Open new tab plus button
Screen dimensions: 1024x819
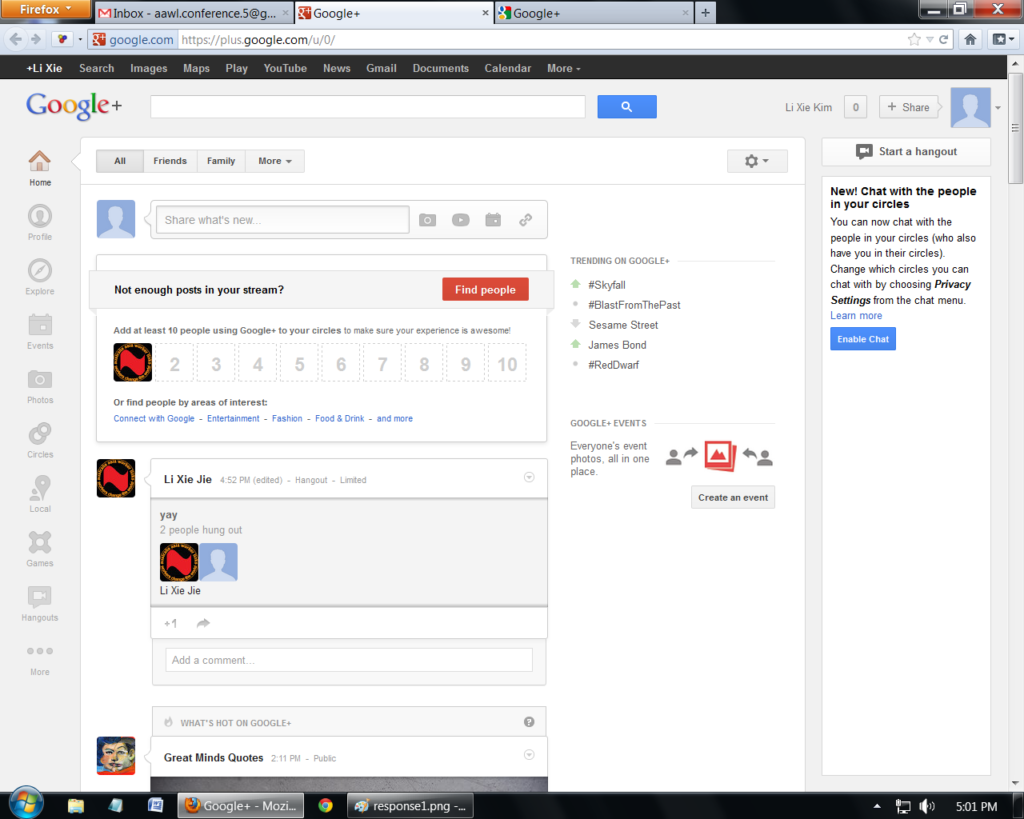click(x=705, y=13)
